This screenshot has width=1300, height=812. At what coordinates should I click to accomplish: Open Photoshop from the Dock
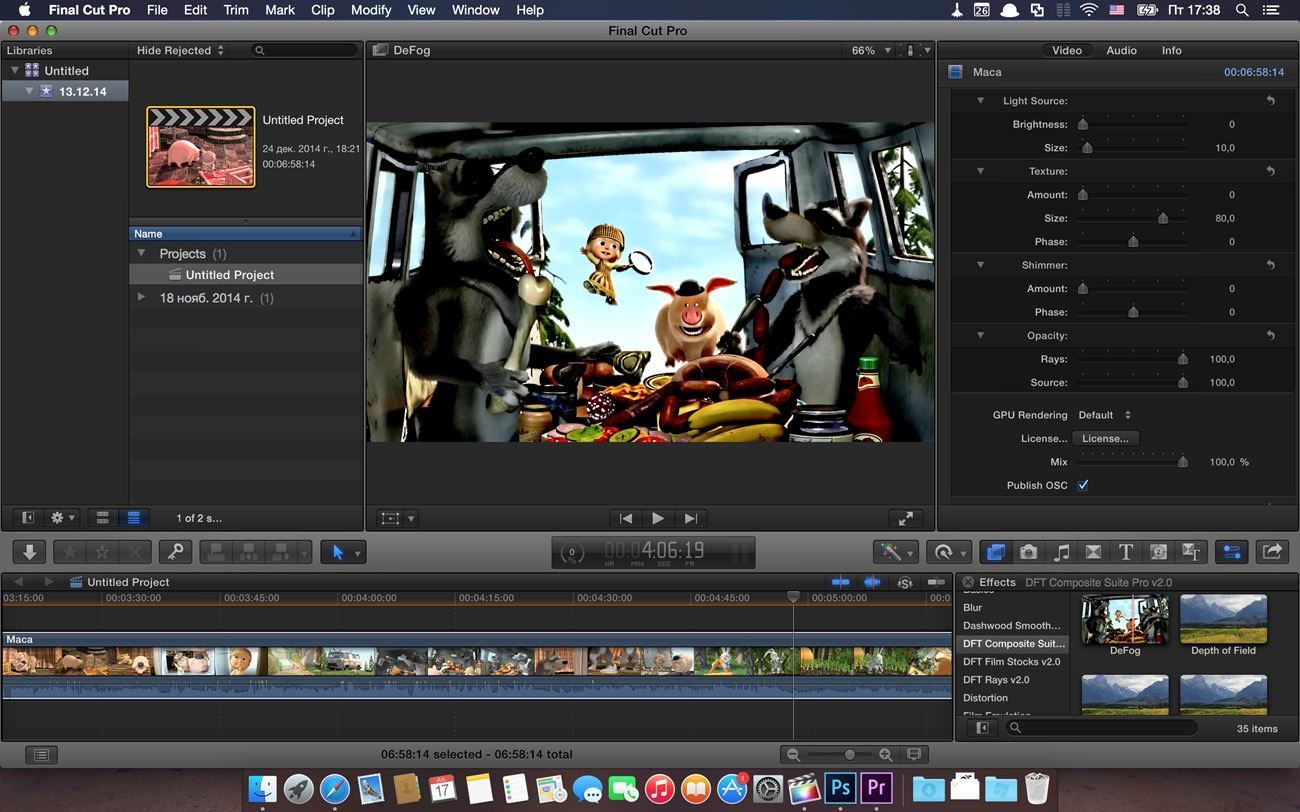(841, 788)
